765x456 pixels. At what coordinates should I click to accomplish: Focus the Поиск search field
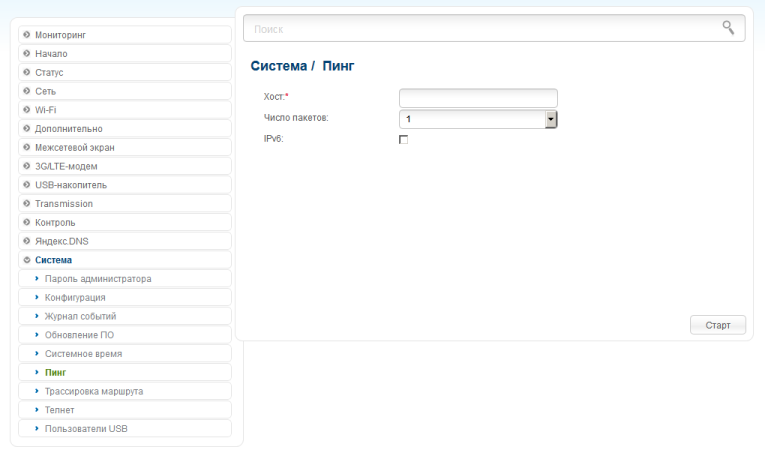point(494,28)
